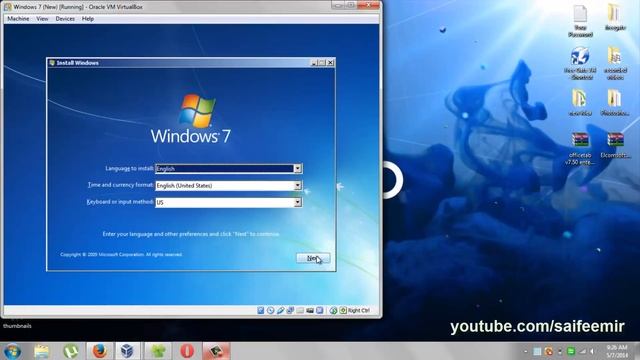The height and width of the screenshot is (360, 640).
Task: Click the optical disk icon in VirtualBox status bar
Action: [x=271, y=311]
